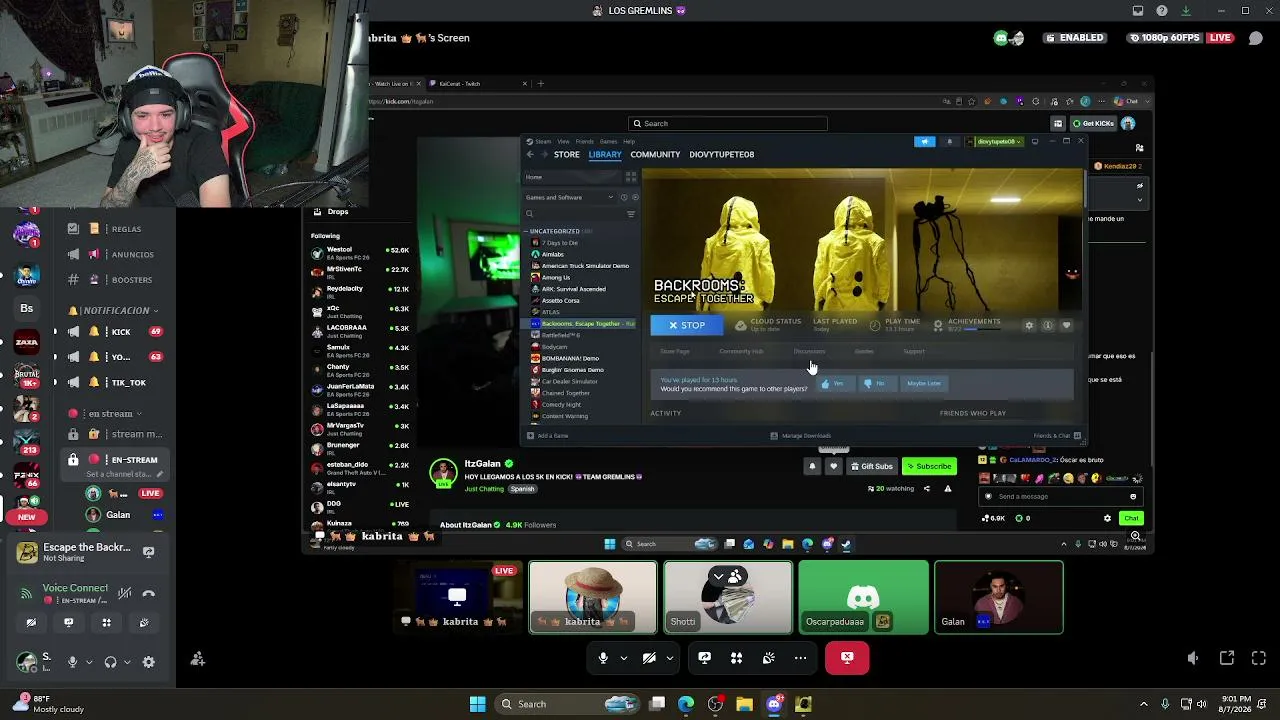
Task: Open the soundboard from the call control bar
Action: [x=768, y=658]
